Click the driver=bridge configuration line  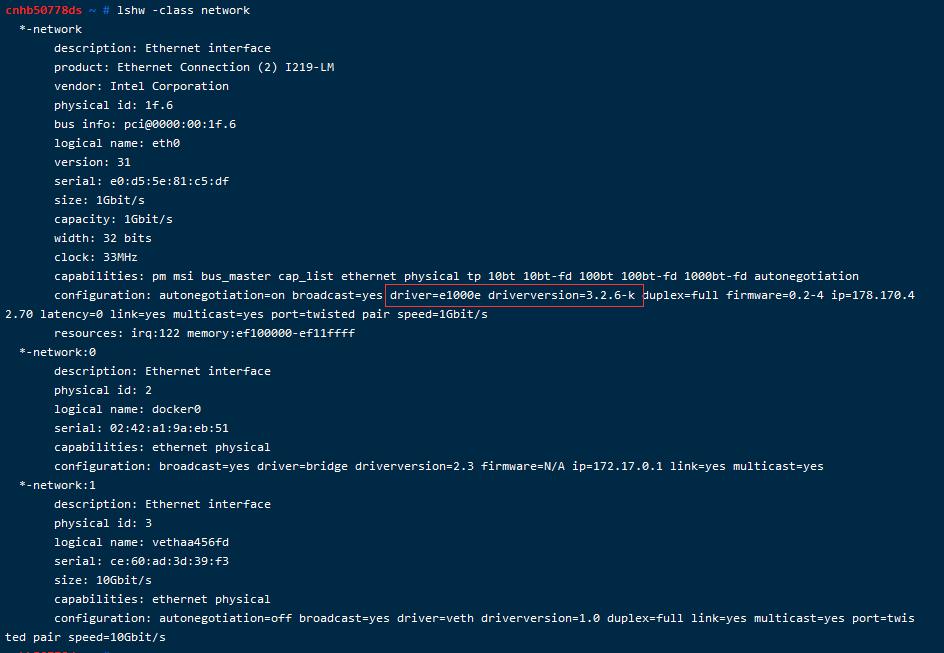click(438, 466)
